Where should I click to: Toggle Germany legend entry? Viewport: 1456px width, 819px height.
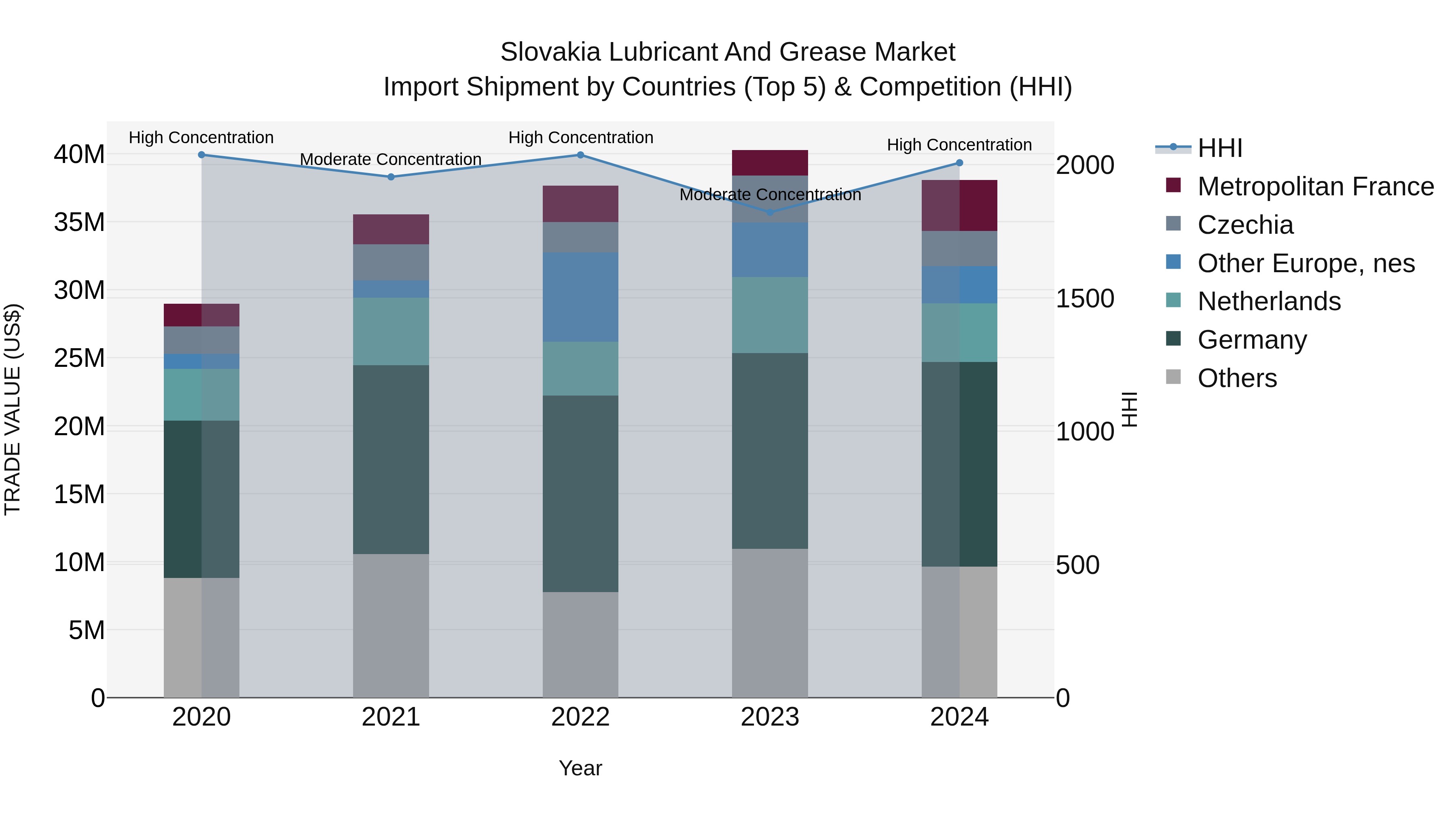(1236, 340)
